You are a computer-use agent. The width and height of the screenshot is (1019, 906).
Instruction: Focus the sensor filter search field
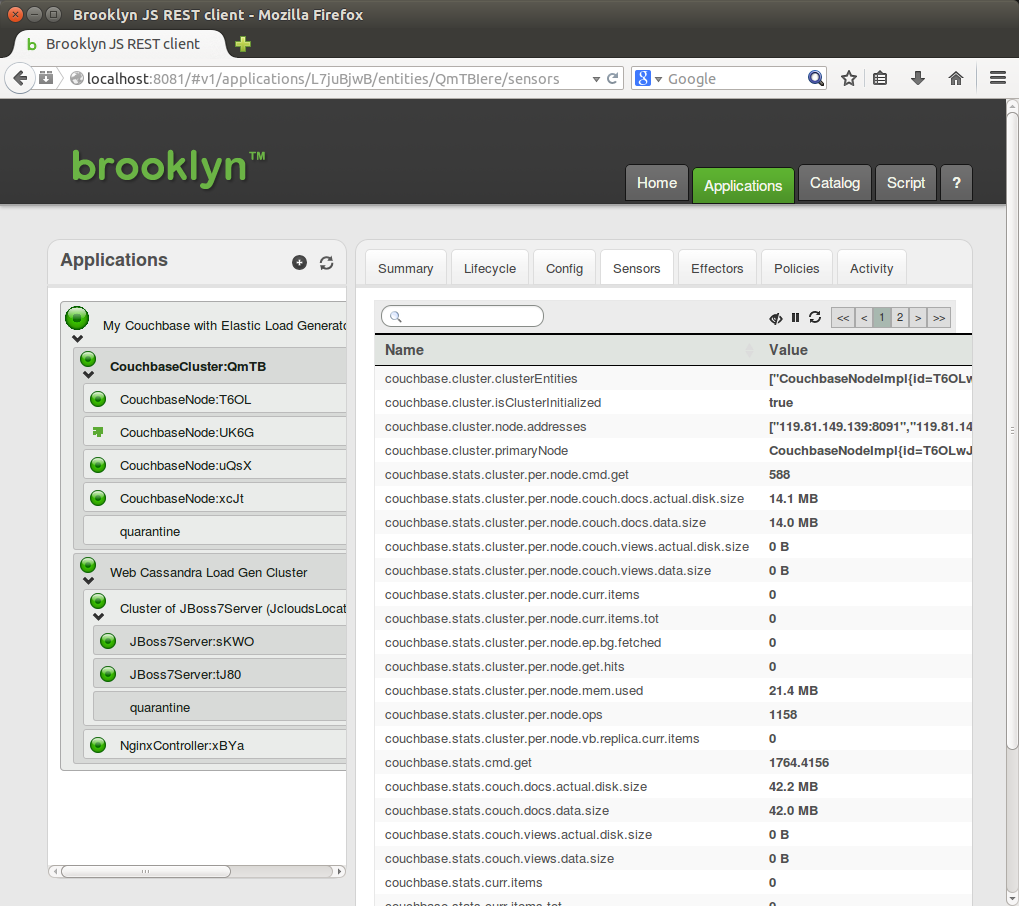point(462,317)
